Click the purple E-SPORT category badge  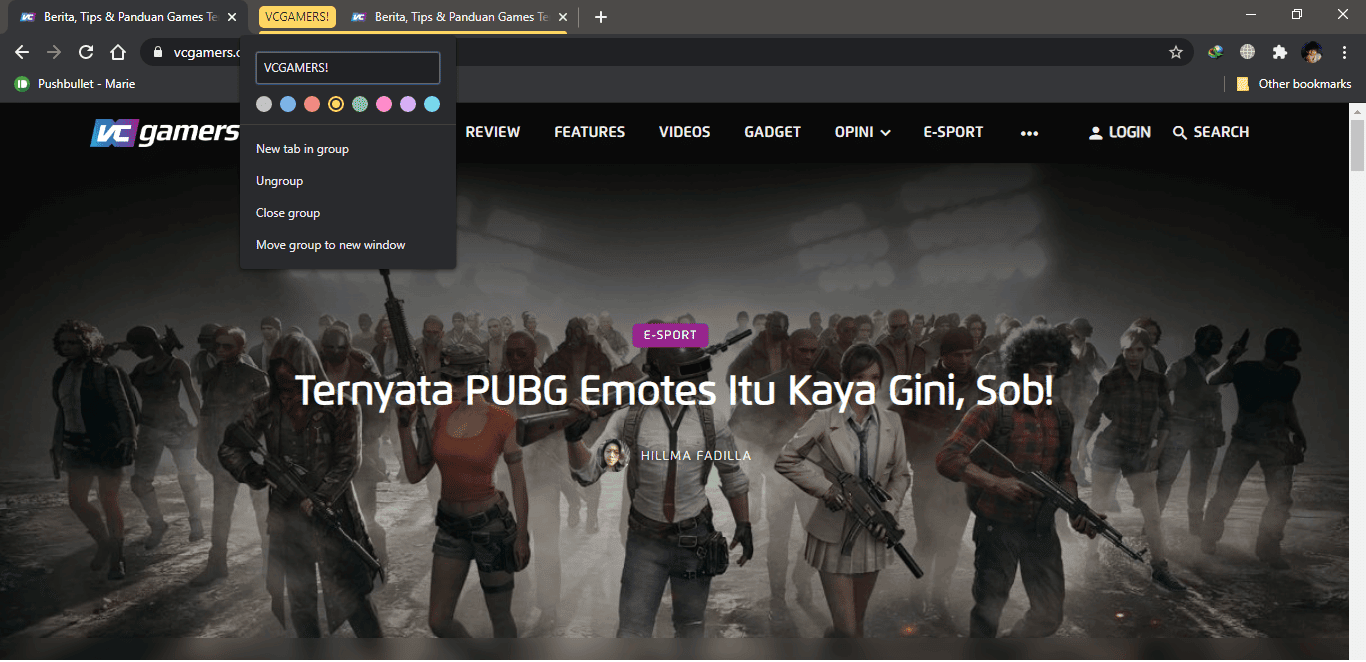[670, 335]
